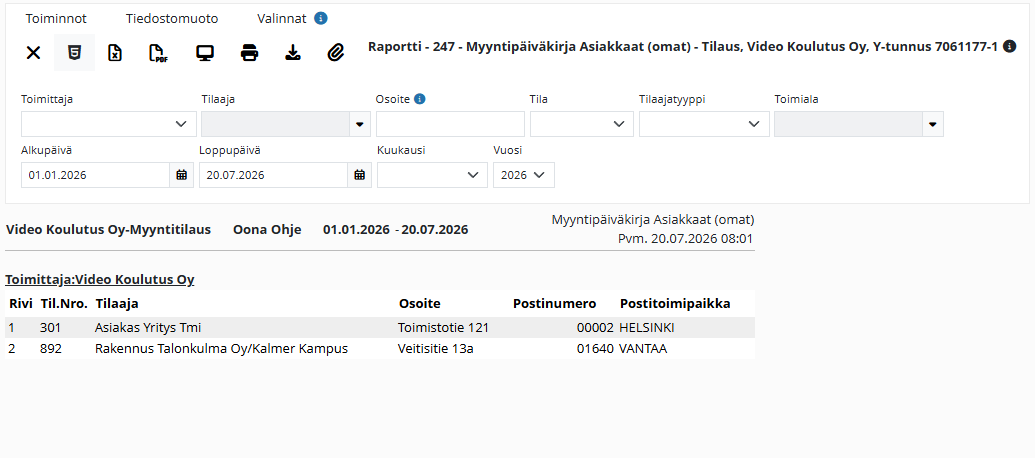Open the Tiedostomuoto menu

click(172, 18)
